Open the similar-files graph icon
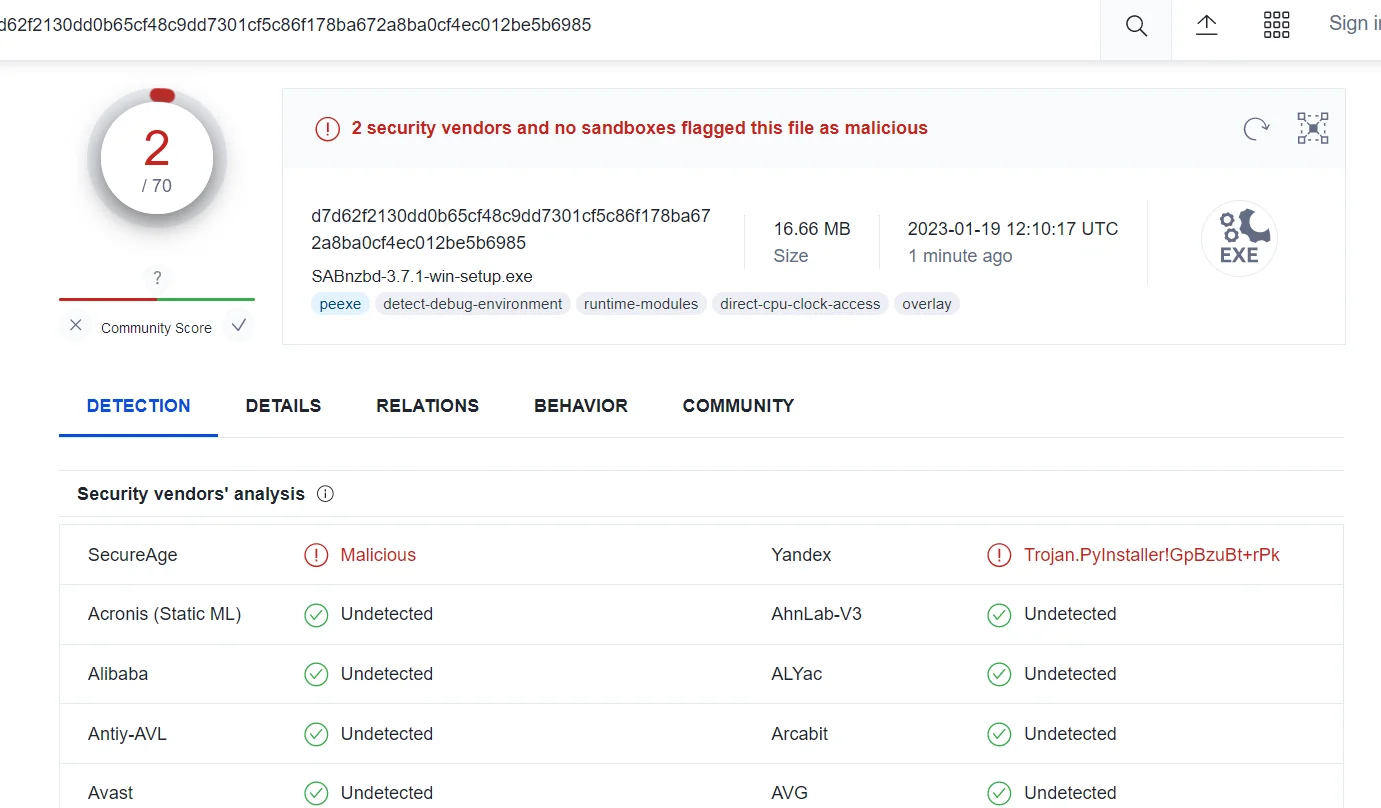The height and width of the screenshot is (808, 1381). tap(1313, 128)
